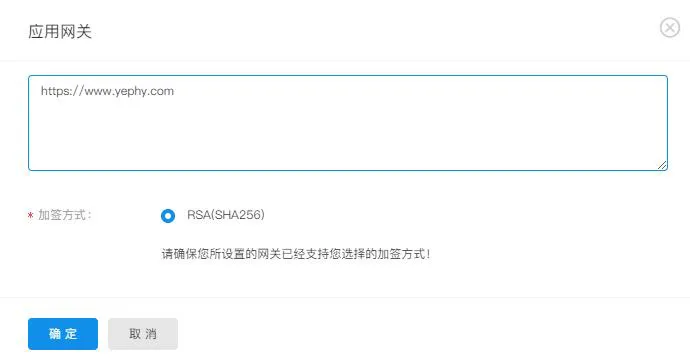This screenshot has width=690, height=360.
Task: Confirm with the blue 确定 button
Action: pyautogui.click(x=63, y=334)
